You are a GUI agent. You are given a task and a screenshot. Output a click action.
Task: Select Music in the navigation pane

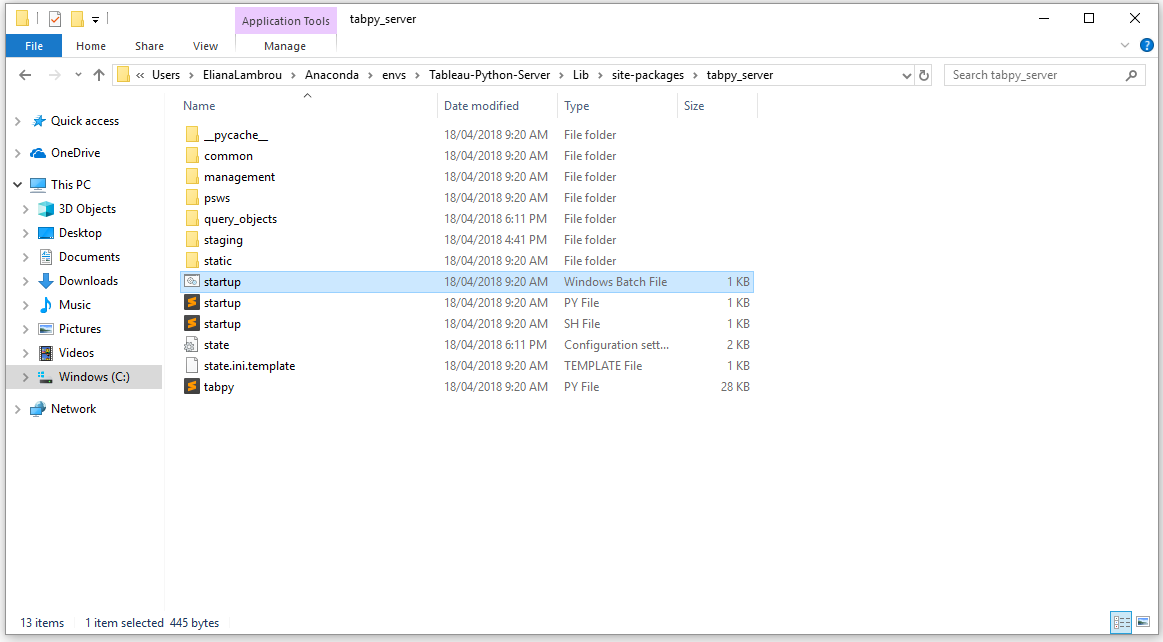(75, 305)
